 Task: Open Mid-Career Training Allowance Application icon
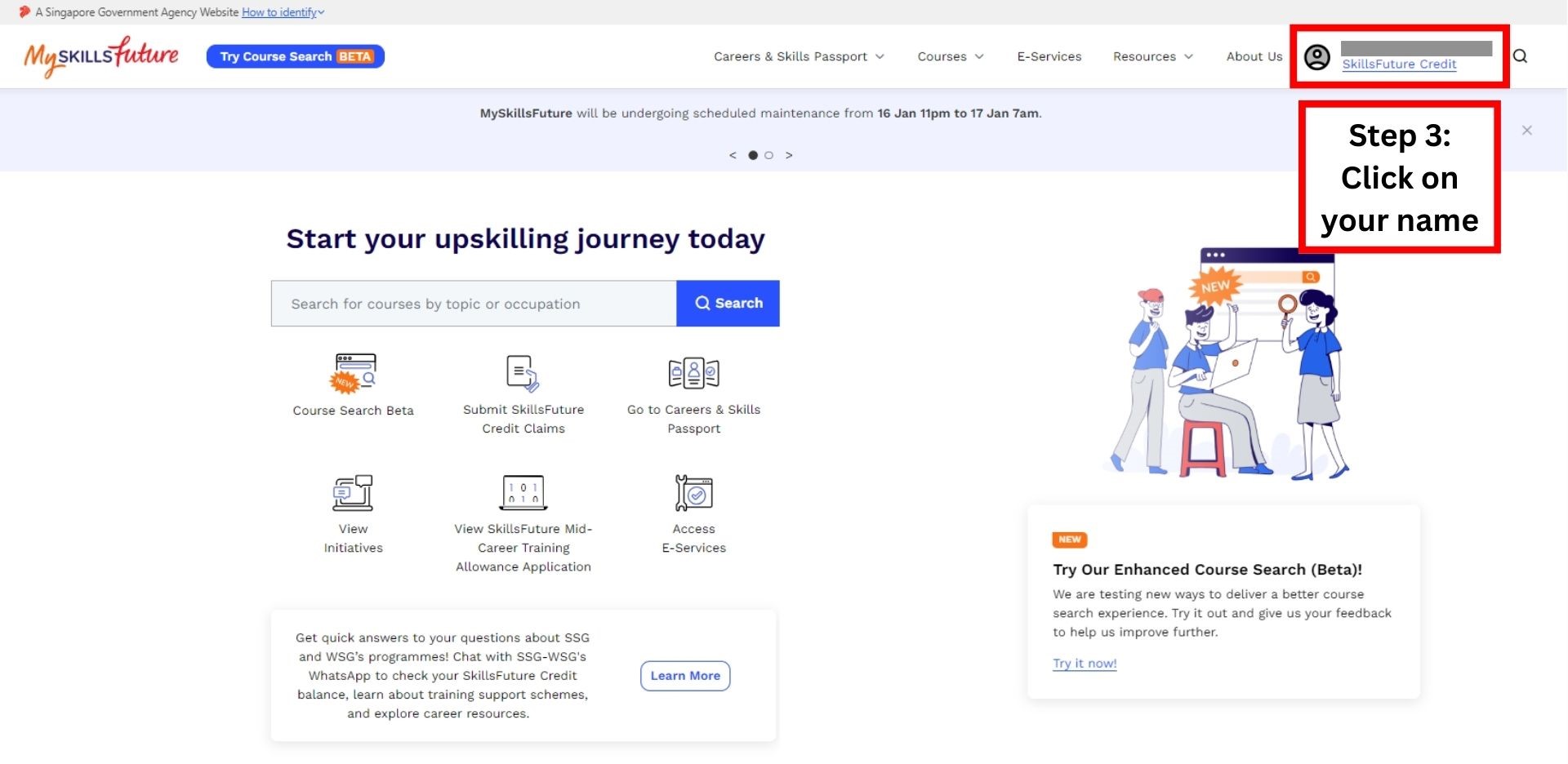[523, 492]
